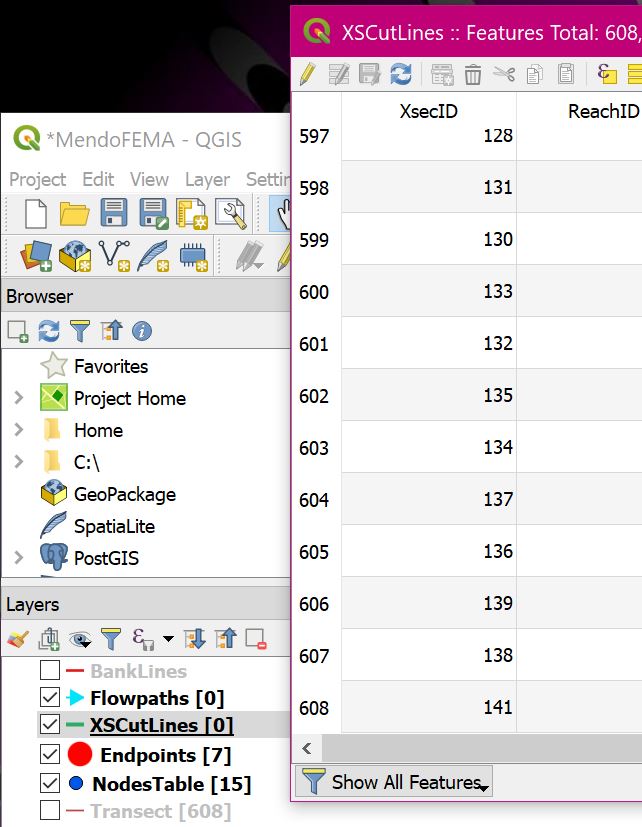
Task: Open View menu
Action: pyautogui.click(x=149, y=179)
